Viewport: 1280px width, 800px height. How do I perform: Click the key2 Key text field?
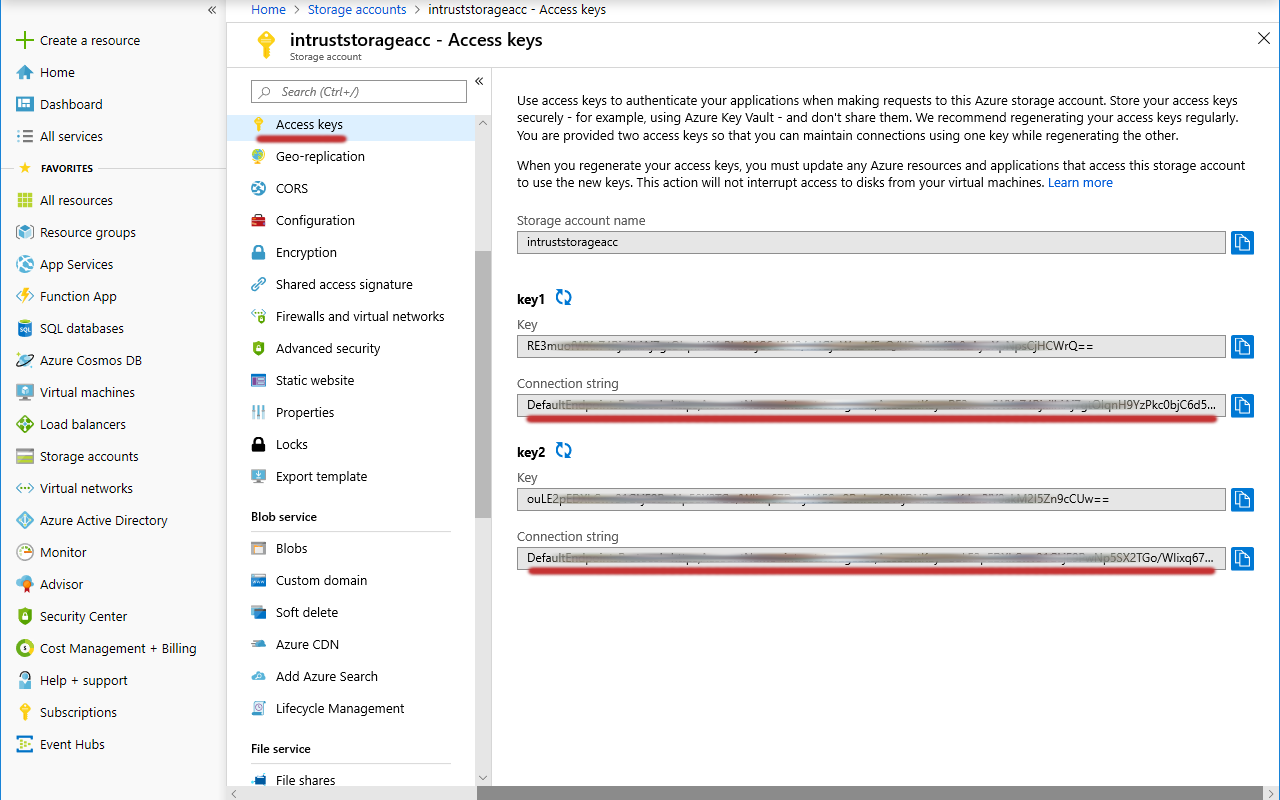click(871, 499)
